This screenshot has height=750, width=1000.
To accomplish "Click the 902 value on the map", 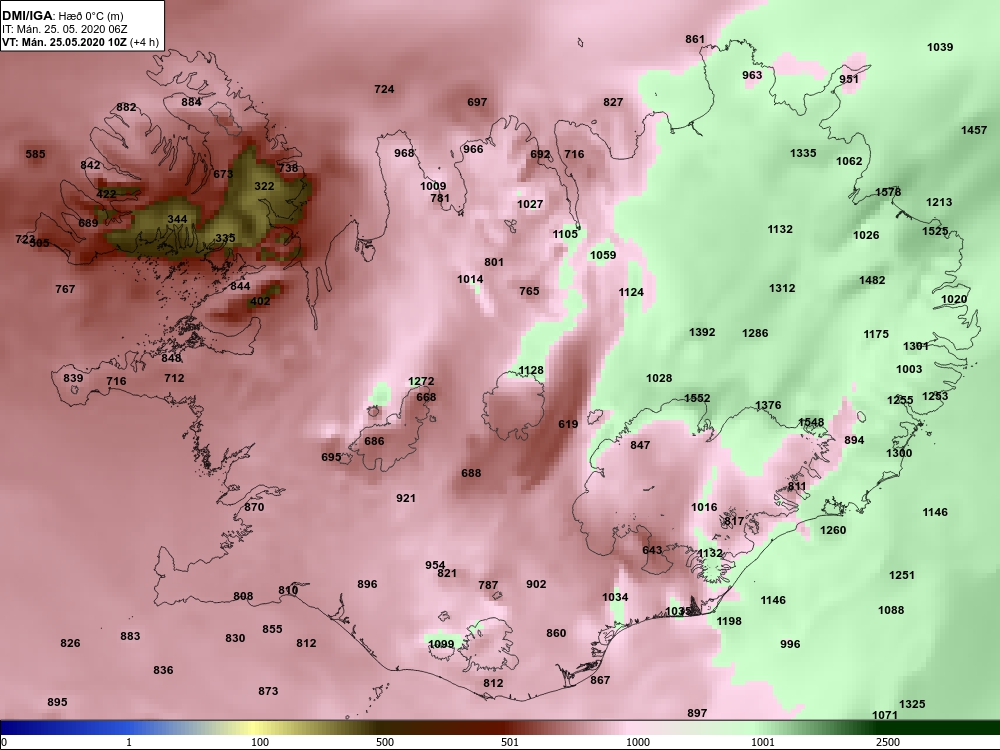I will [x=536, y=584].
